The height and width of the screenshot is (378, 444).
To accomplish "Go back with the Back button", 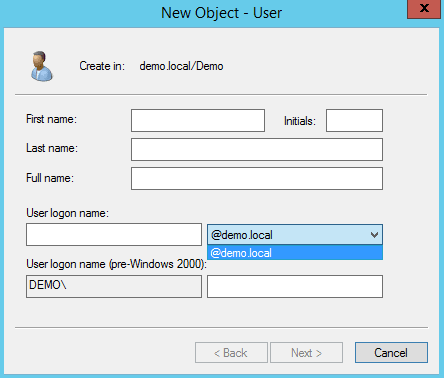I will coord(231,352).
